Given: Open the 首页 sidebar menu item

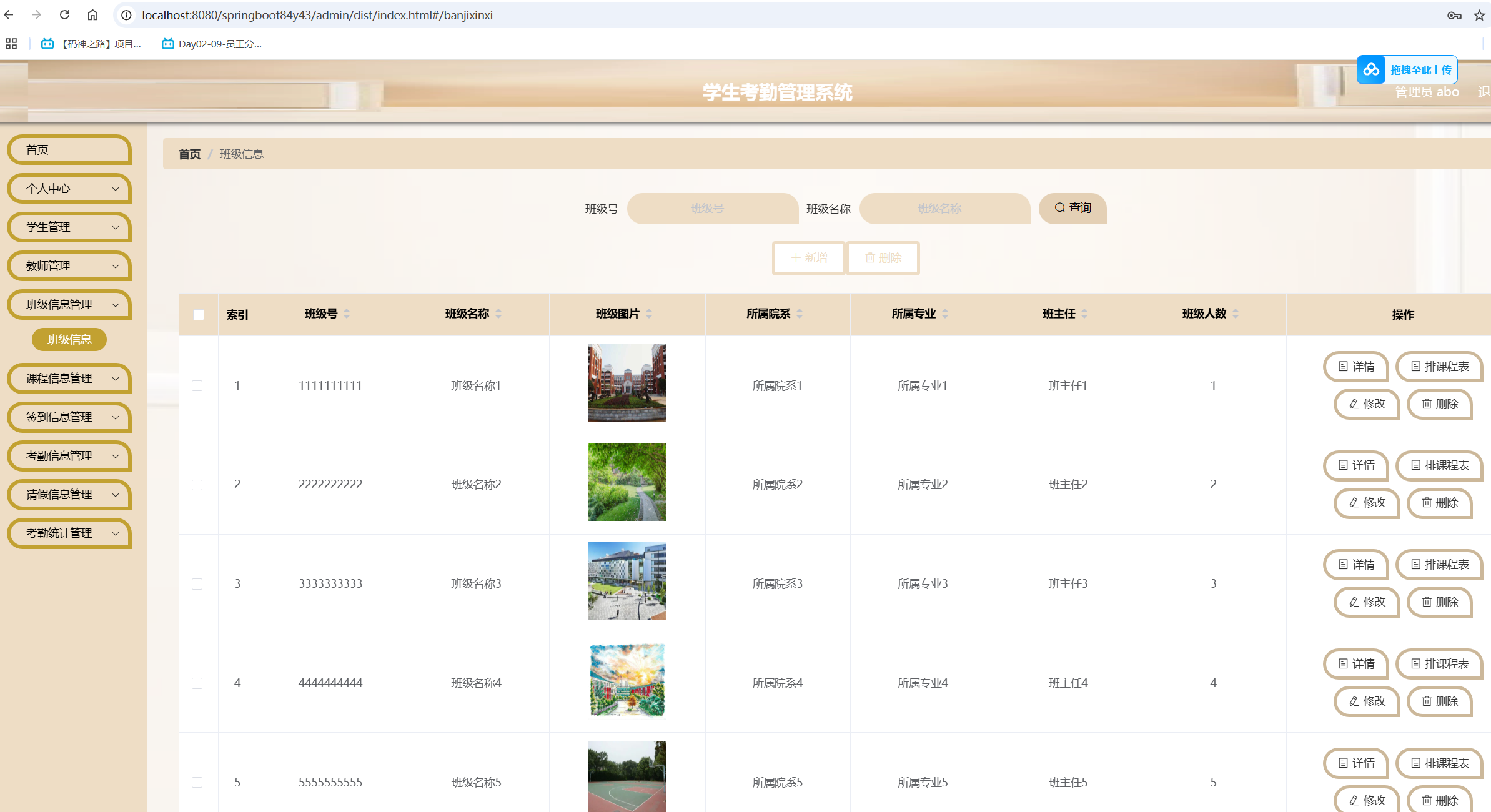Looking at the screenshot, I should (x=69, y=150).
